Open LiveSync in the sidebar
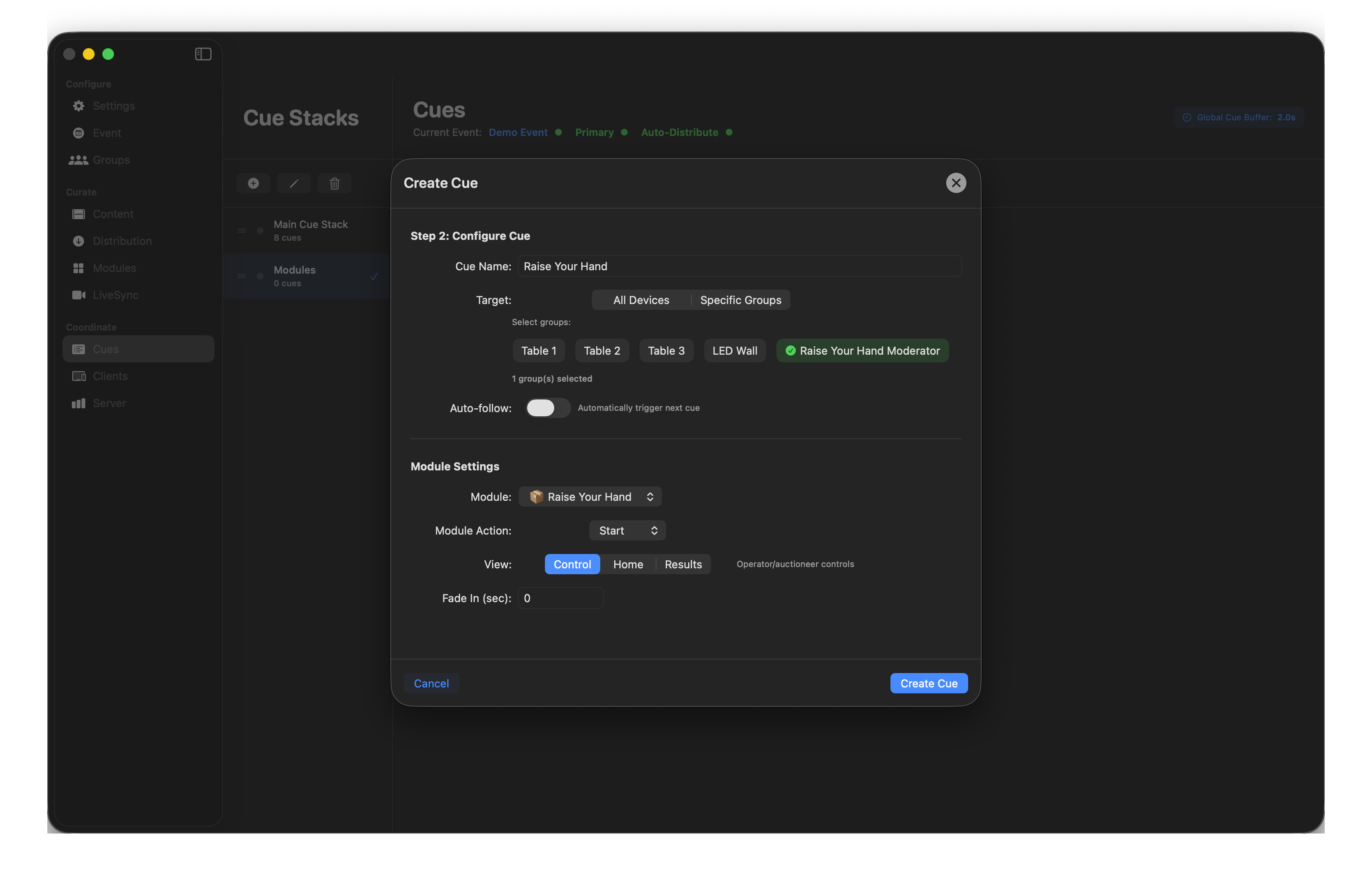Image resolution: width=1372 pixels, height=896 pixels. point(139,295)
